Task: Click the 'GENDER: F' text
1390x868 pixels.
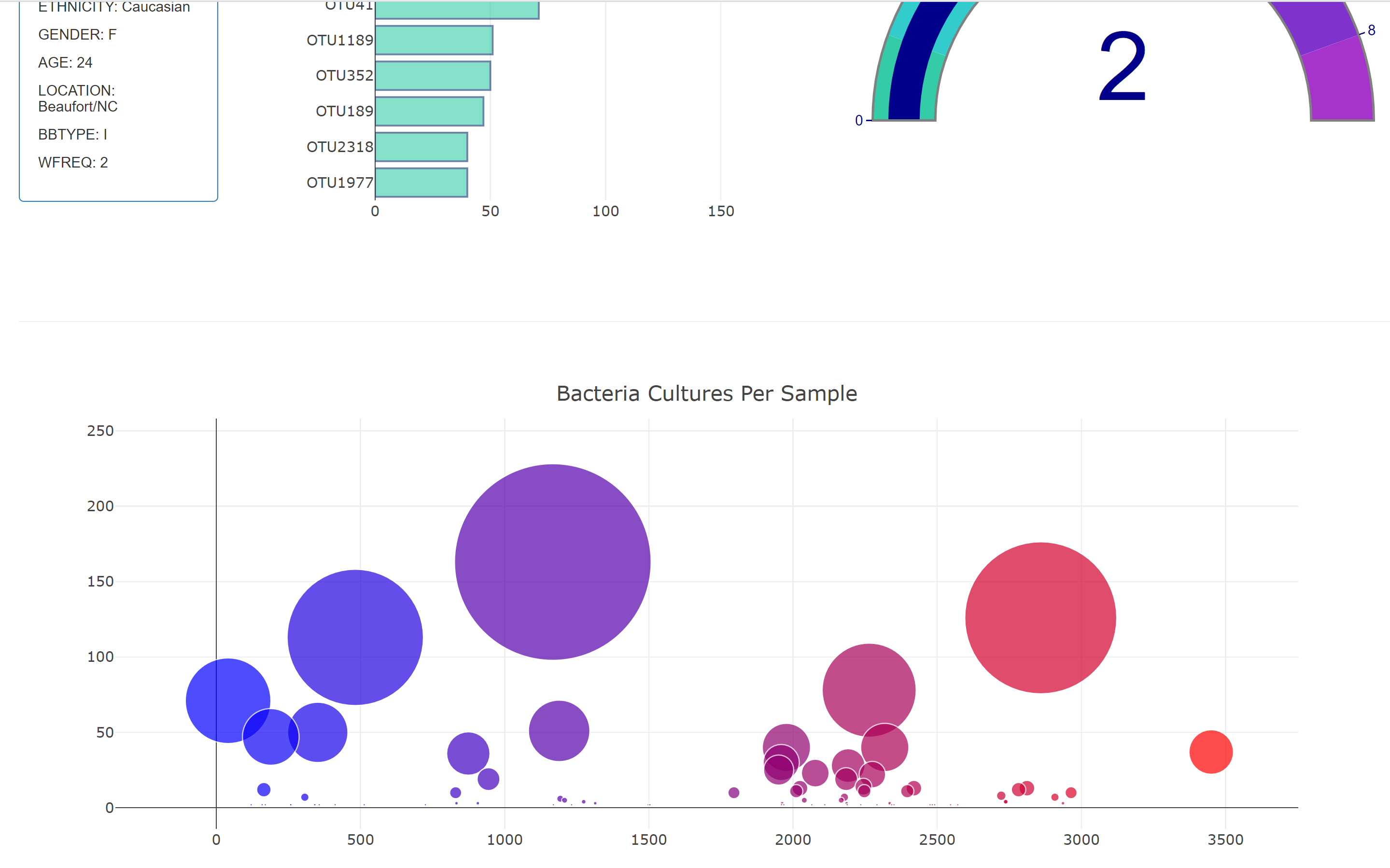Action: [77, 34]
